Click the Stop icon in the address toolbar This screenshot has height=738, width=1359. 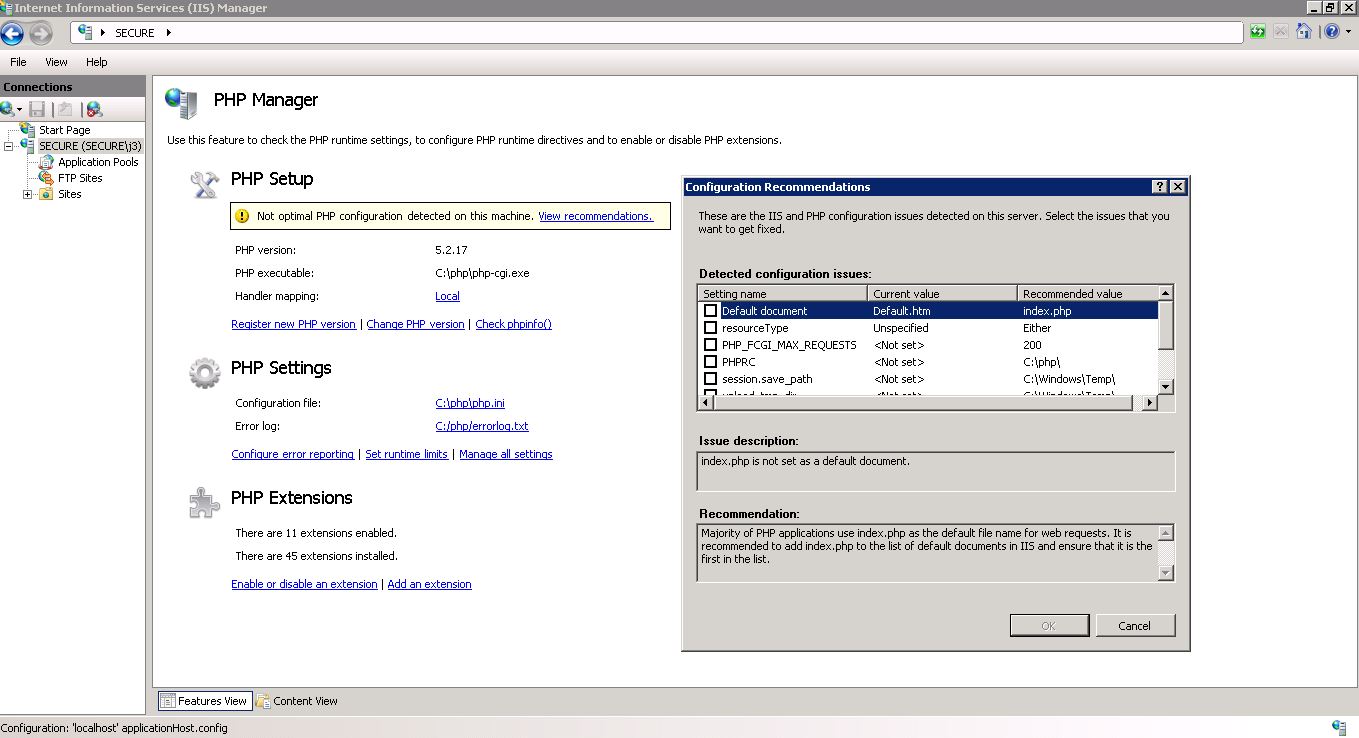click(x=1281, y=32)
